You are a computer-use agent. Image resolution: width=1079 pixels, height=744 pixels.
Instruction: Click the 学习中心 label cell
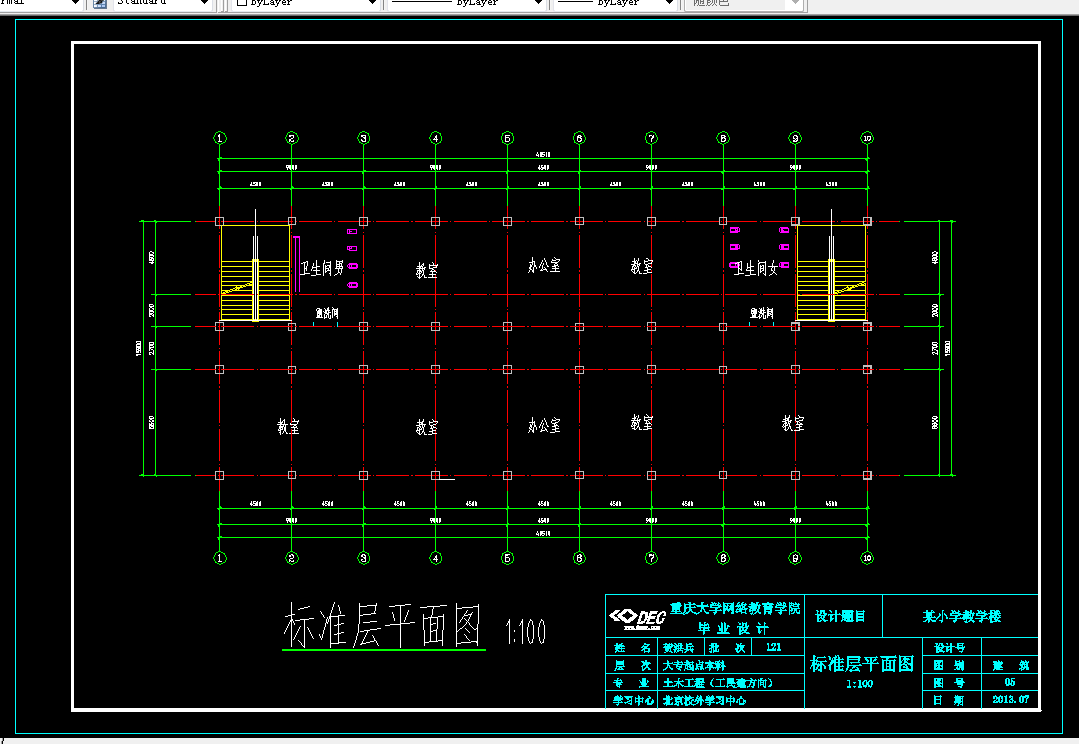click(633, 700)
